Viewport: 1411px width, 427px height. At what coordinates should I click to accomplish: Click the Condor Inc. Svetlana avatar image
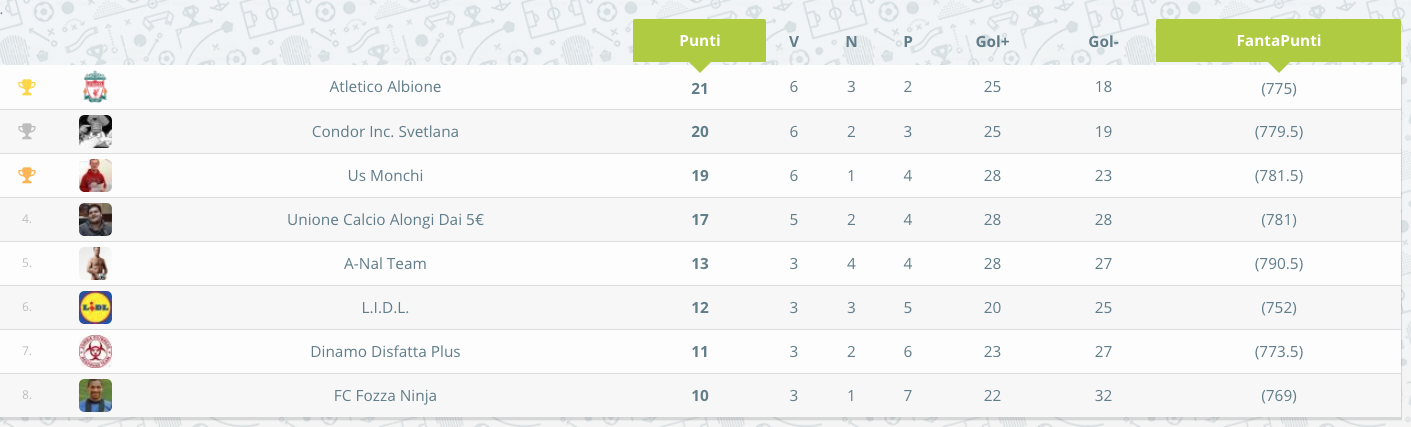click(x=95, y=131)
